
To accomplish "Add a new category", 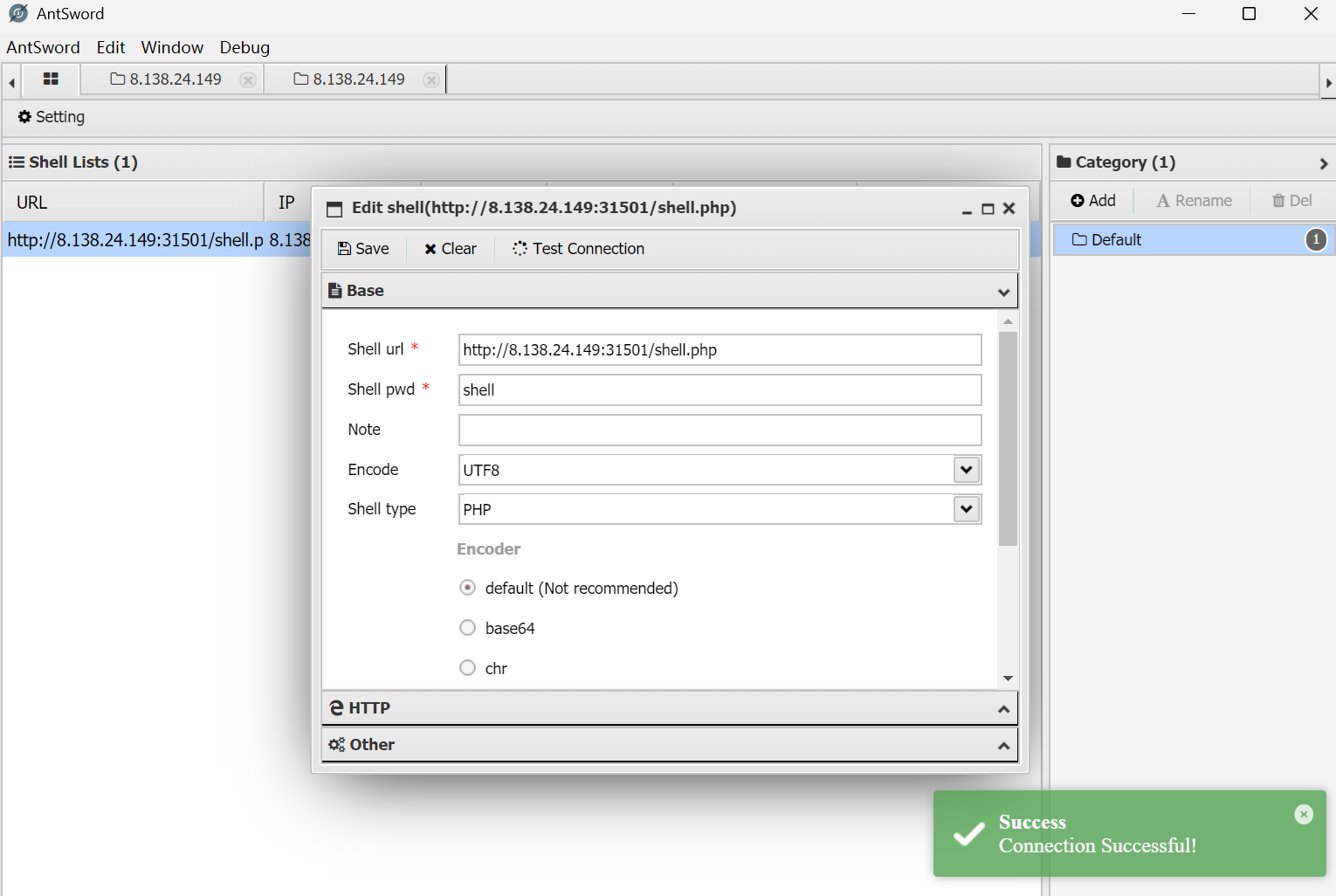I will [1093, 201].
